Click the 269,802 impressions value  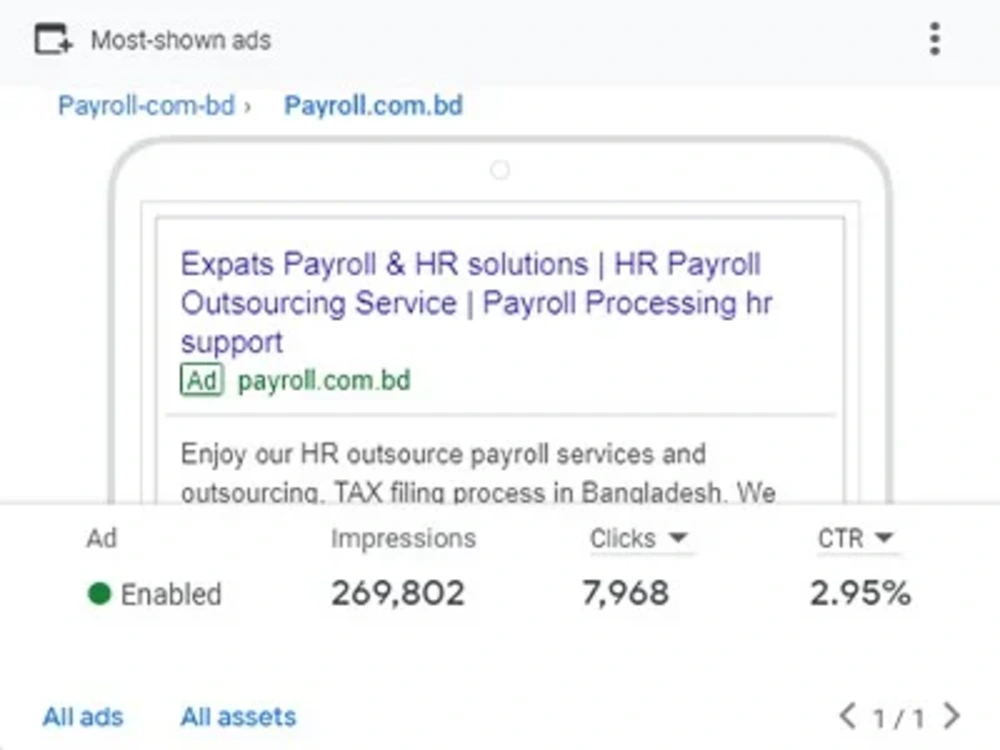398,594
